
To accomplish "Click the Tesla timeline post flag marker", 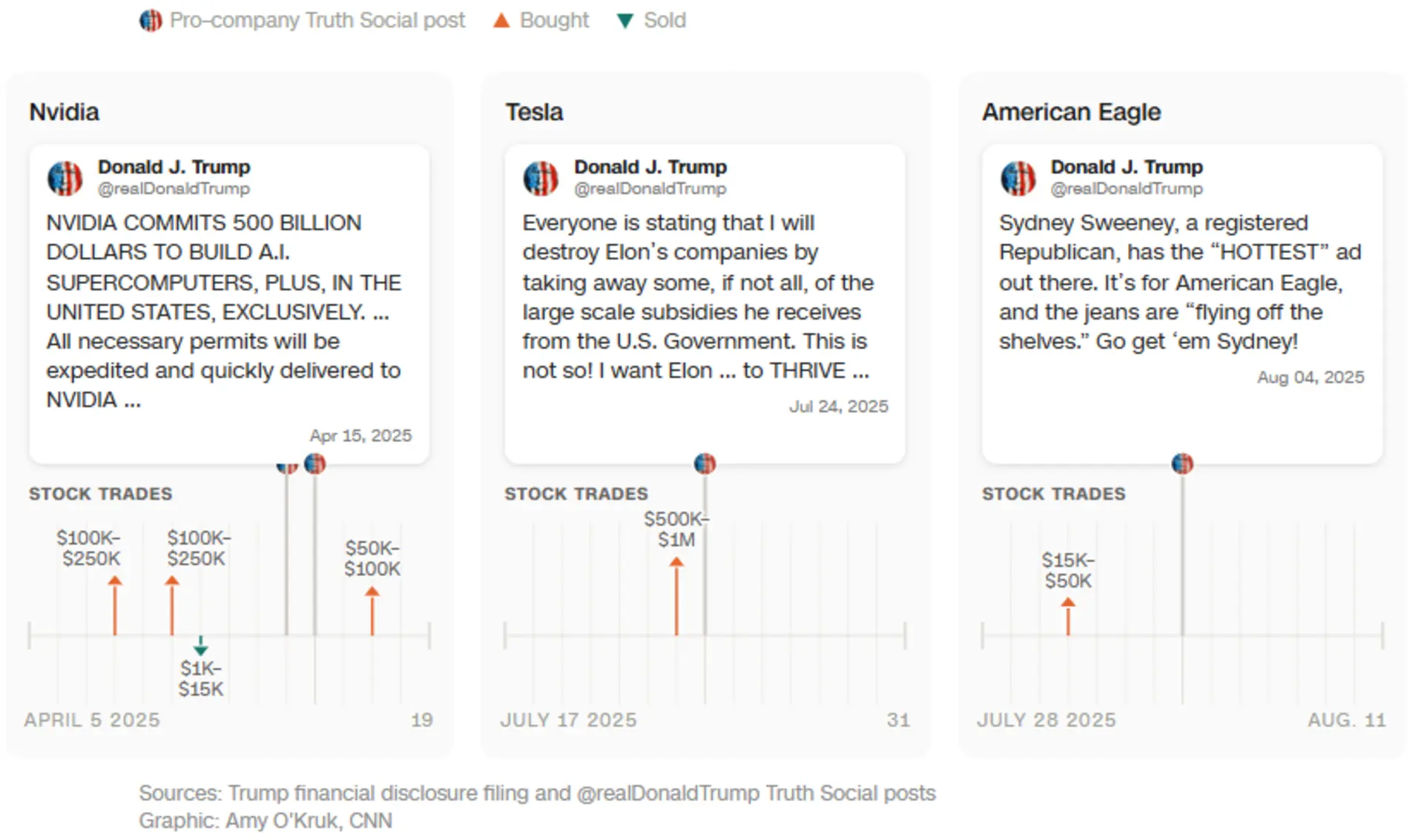I will 705,463.
